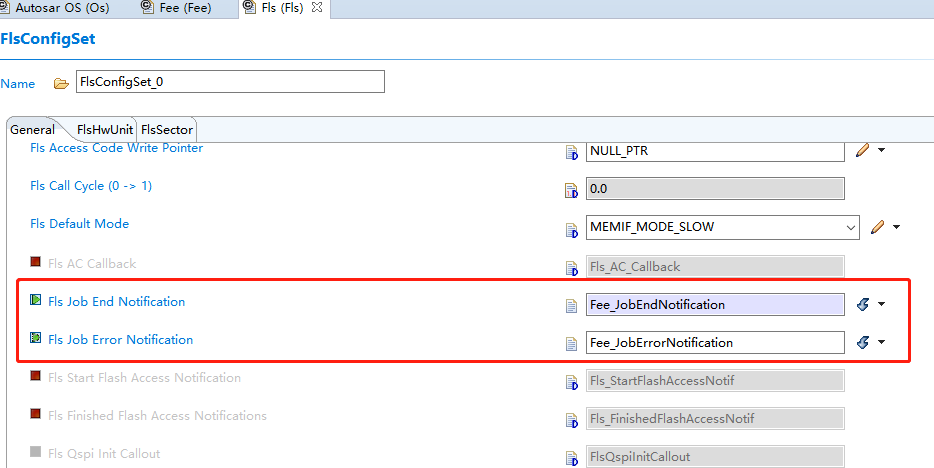This screenshot has height=468, width=934.
Task: Click the Fls_StartFlashAccessNotif field
Action: pos(715,380)
